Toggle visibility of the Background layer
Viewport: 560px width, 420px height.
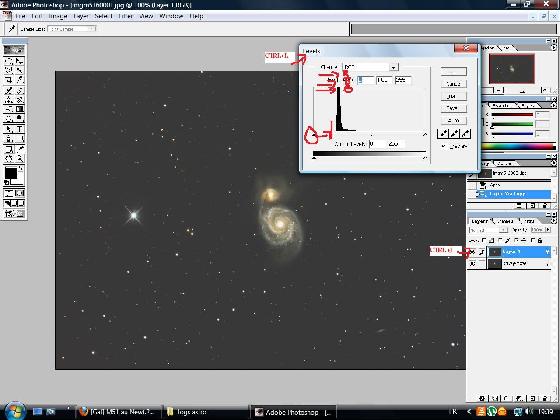pos(472,264)
